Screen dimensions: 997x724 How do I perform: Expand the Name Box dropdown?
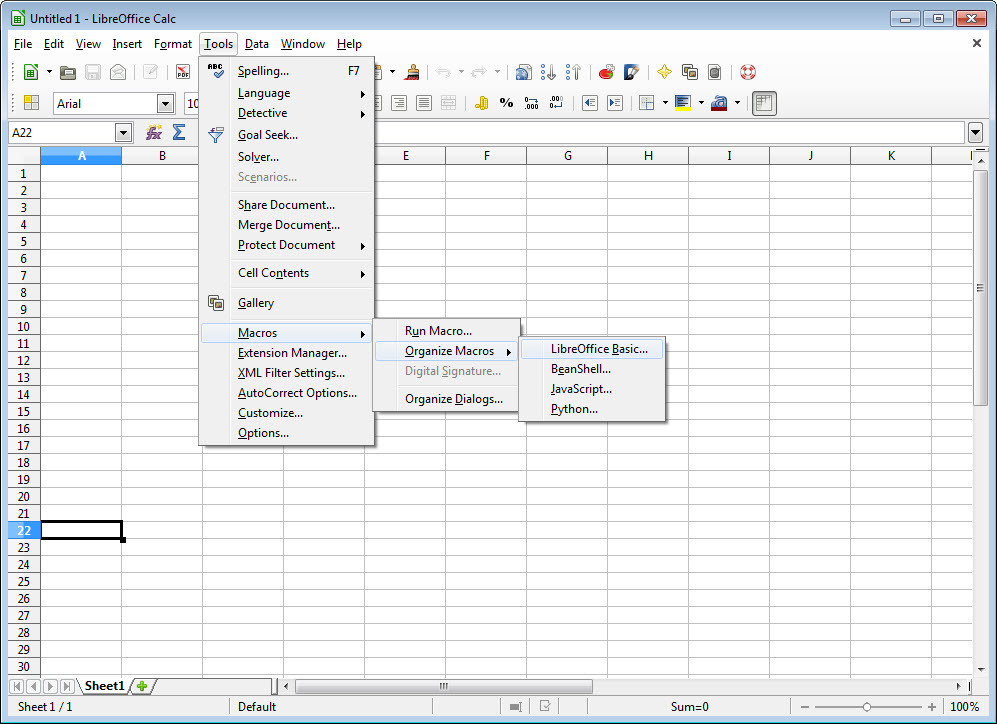(x=123, y=133)
